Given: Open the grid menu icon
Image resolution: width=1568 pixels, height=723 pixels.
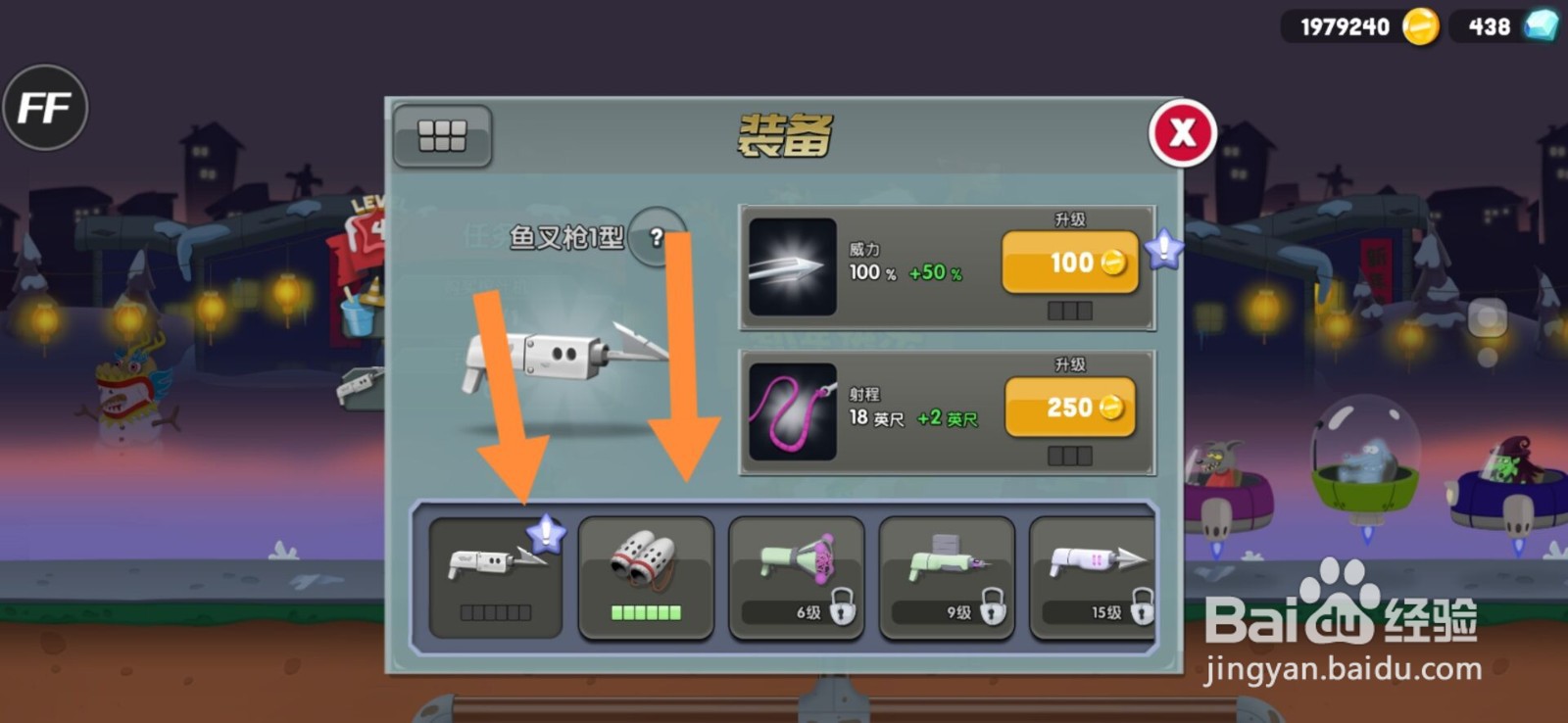Looking at the screenshot, I should coord(442,135).
